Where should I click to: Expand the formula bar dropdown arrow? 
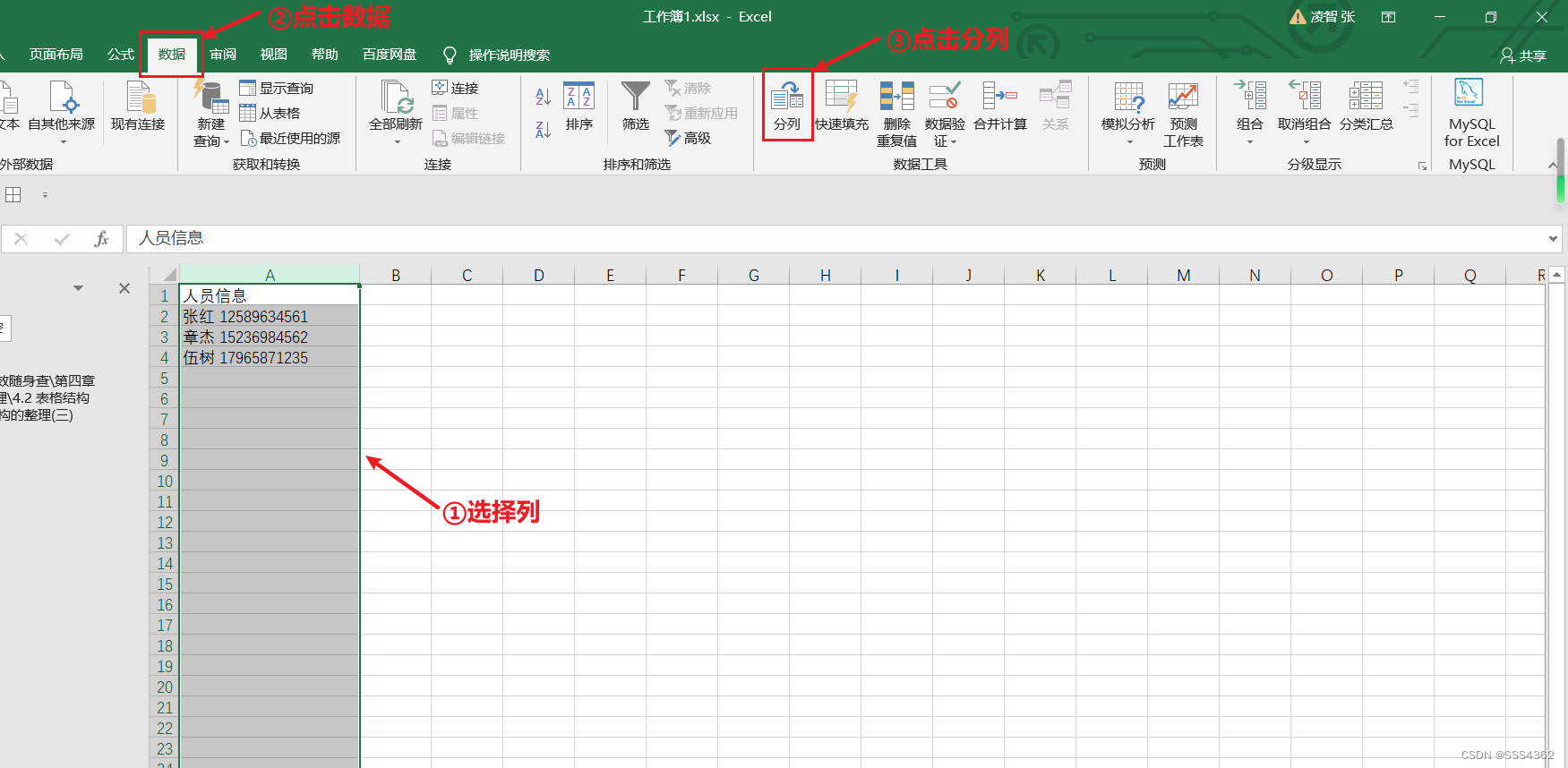[x=1553, y=239]
